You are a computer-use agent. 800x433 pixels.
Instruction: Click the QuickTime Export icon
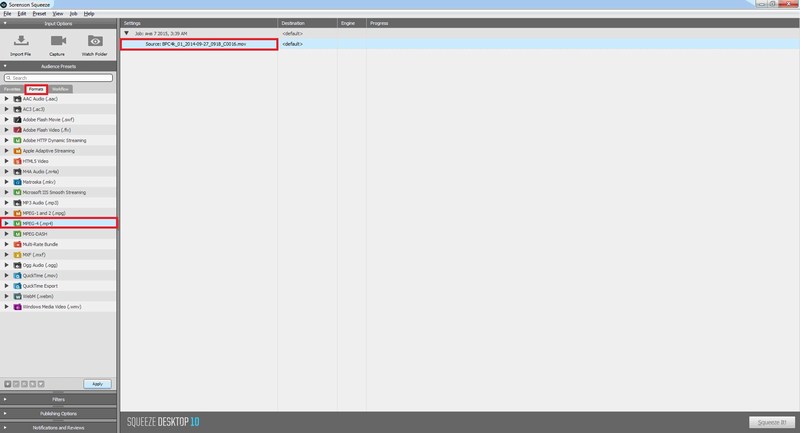[17, 286]
